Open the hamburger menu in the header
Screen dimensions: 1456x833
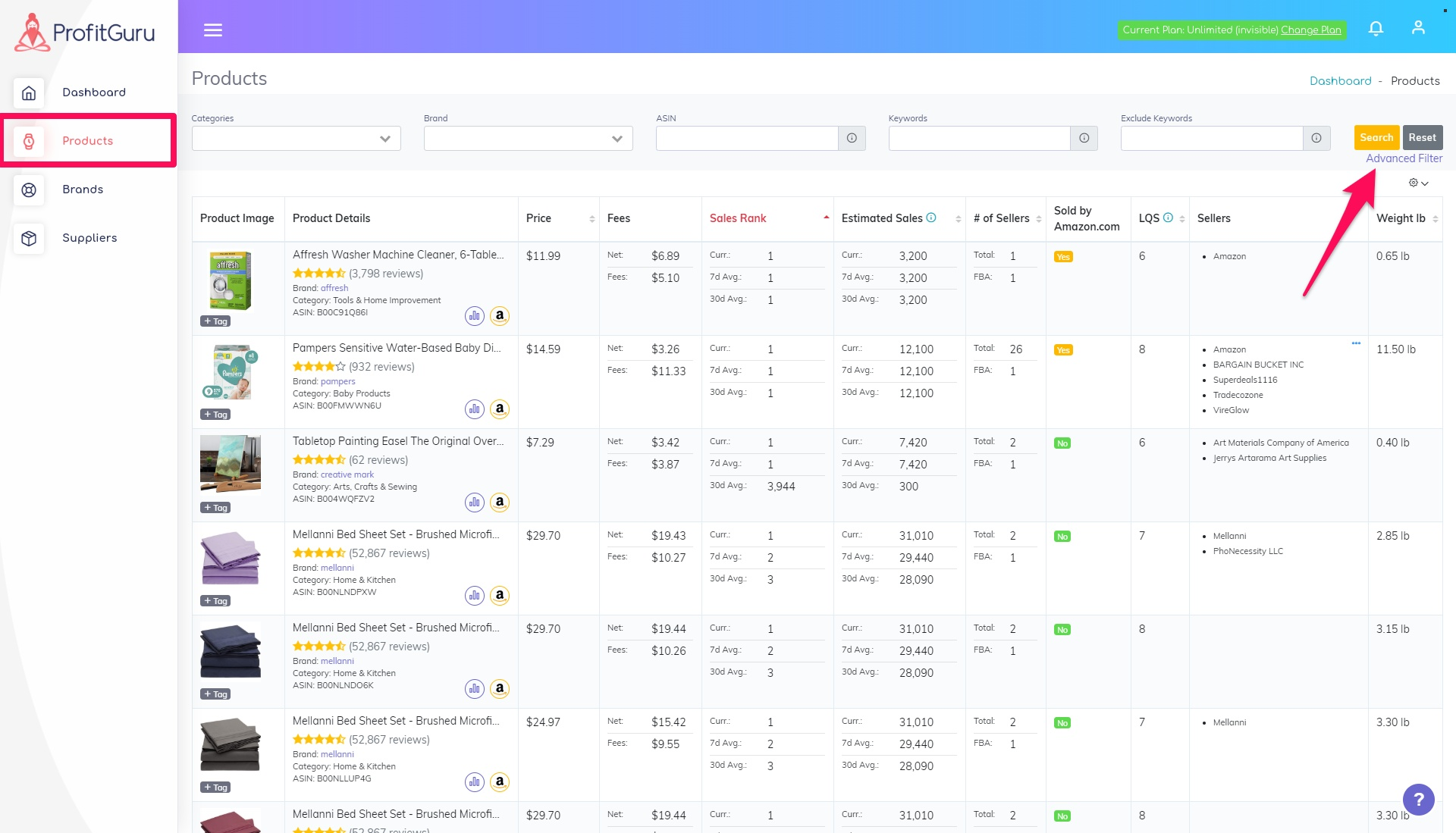click(x=213, y=30)
